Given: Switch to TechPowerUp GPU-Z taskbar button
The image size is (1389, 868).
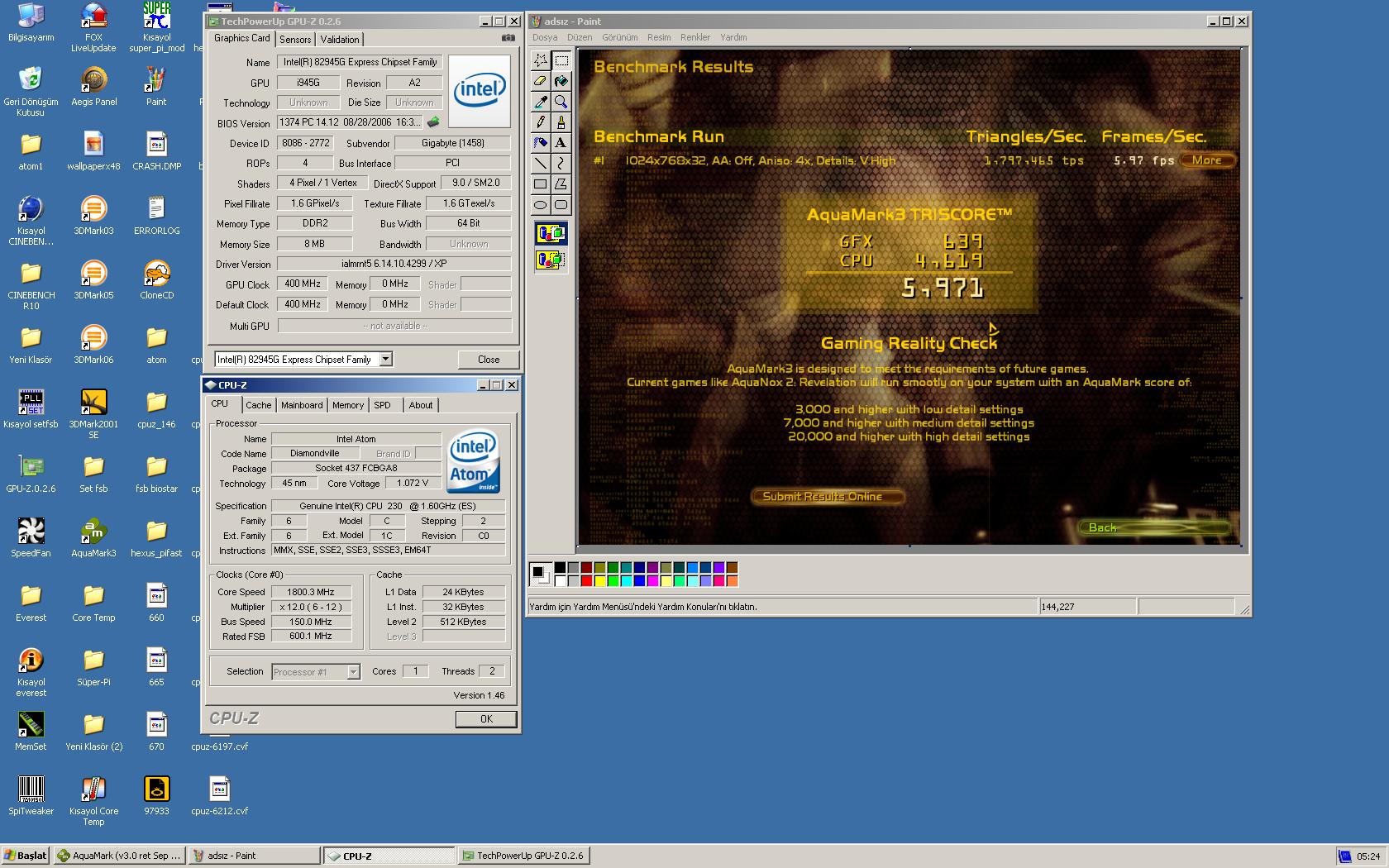Looking at the screenshot, I should point(523,856).
